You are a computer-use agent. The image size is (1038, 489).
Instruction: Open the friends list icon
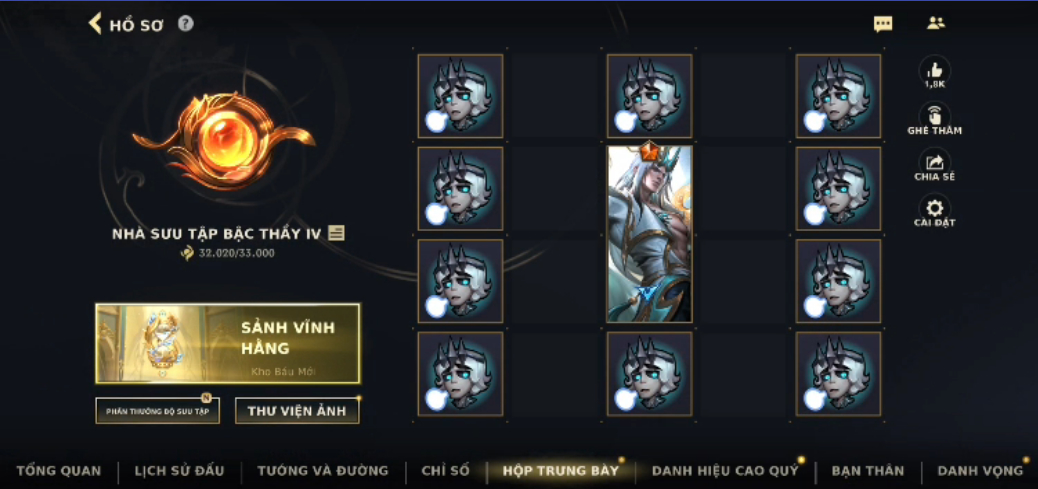[x=935, y=23]
